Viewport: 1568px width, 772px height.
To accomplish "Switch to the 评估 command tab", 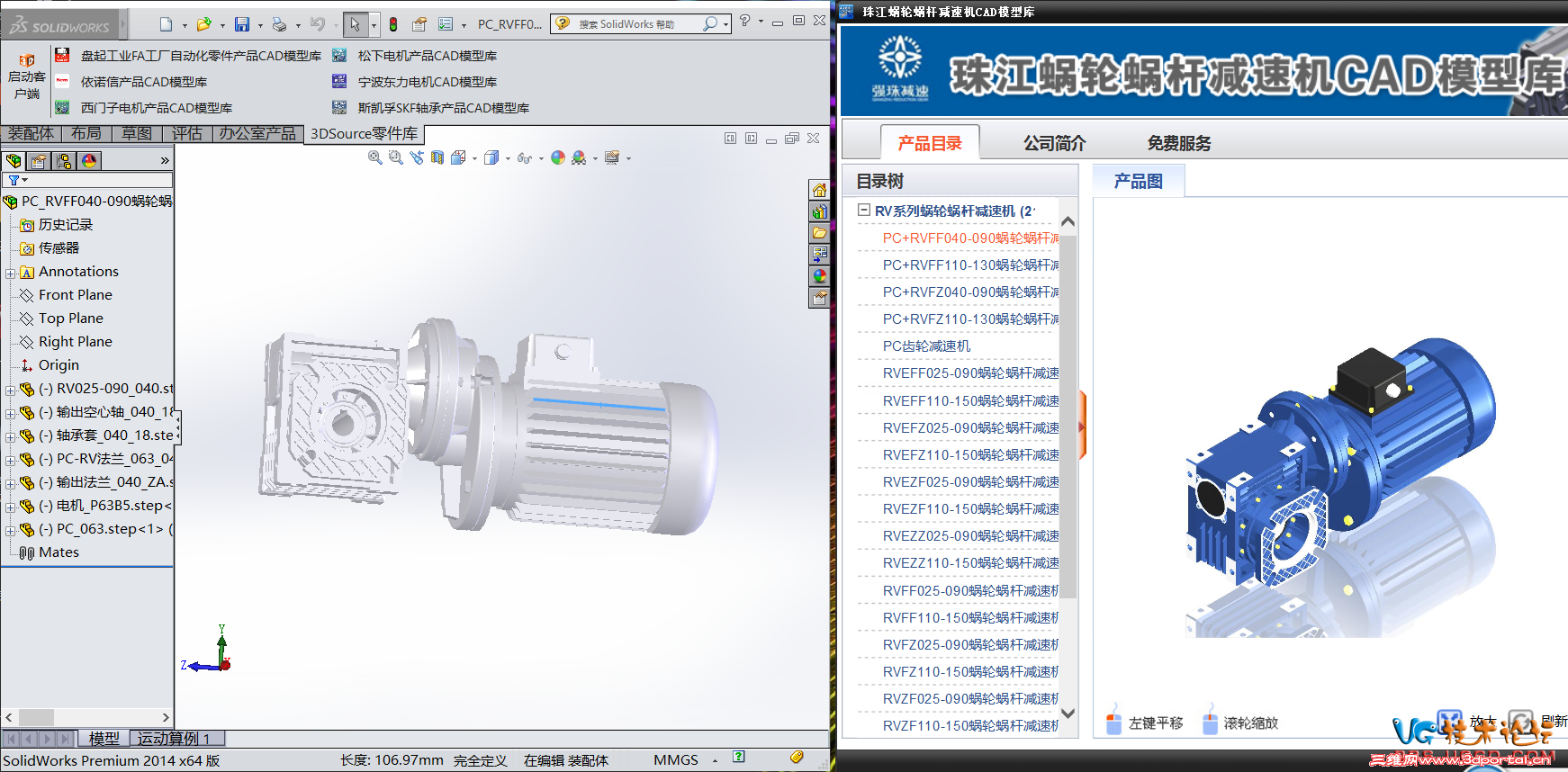I will click(187, 133).
